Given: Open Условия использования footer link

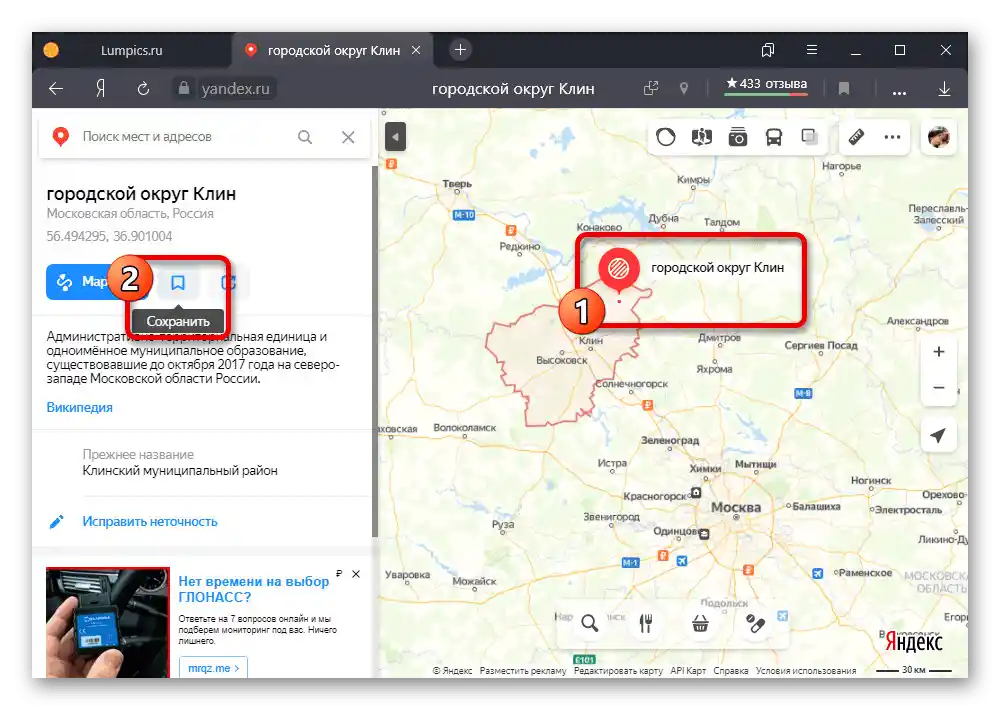Looking at the screenshot, I should 806,670.
